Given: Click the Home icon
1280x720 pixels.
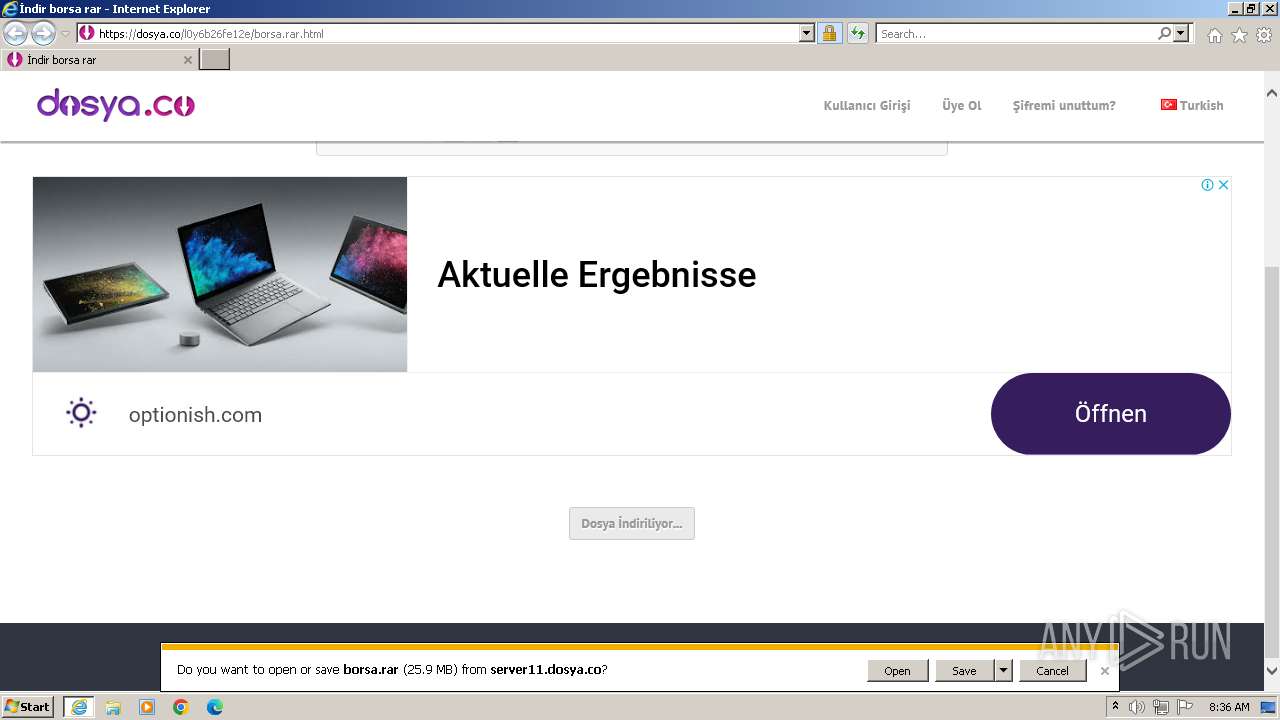Looking at the screenshot, I should pyautogui.click(x=1214, y=35).
